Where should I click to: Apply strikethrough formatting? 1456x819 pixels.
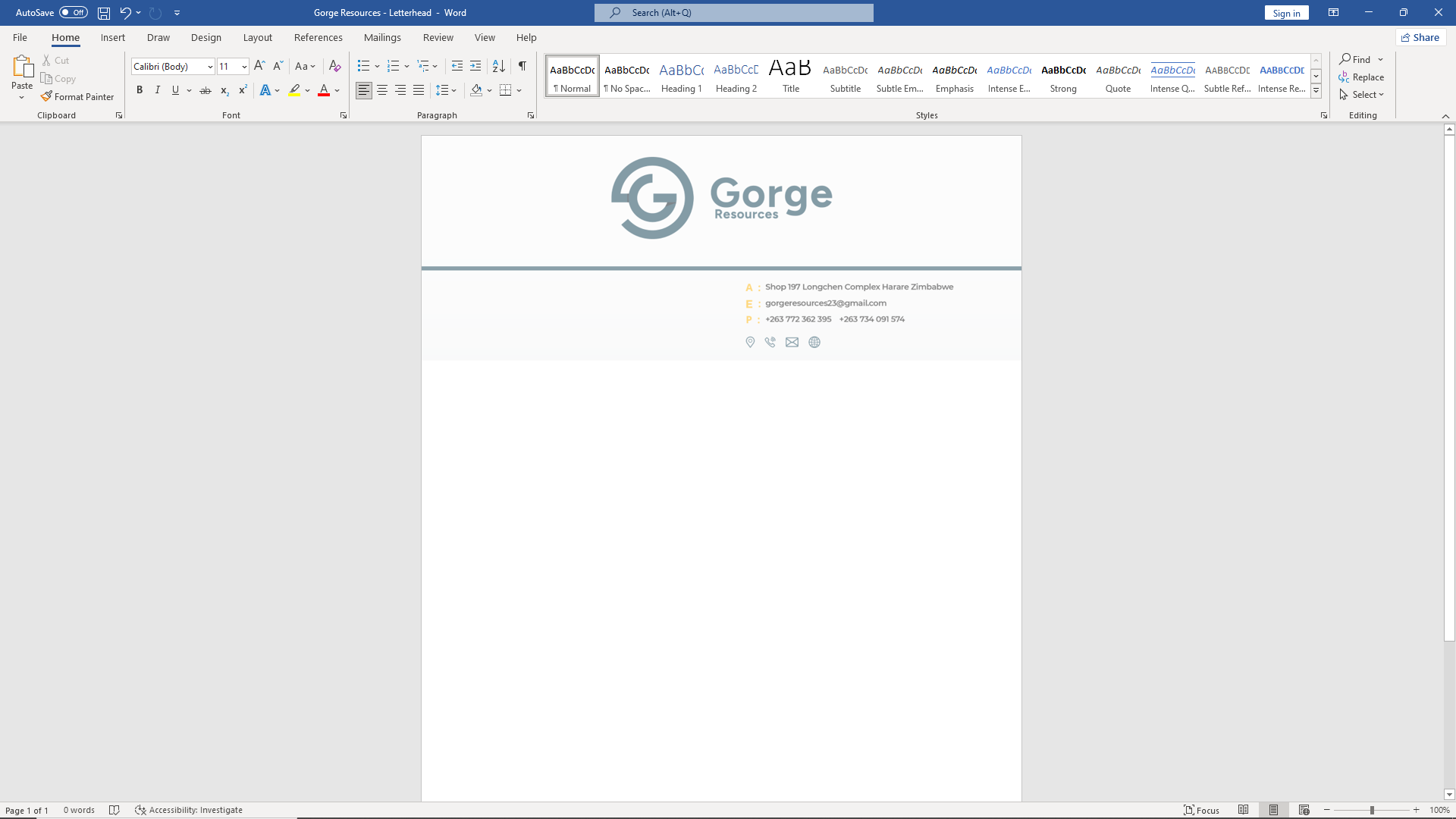click(205, 90)
